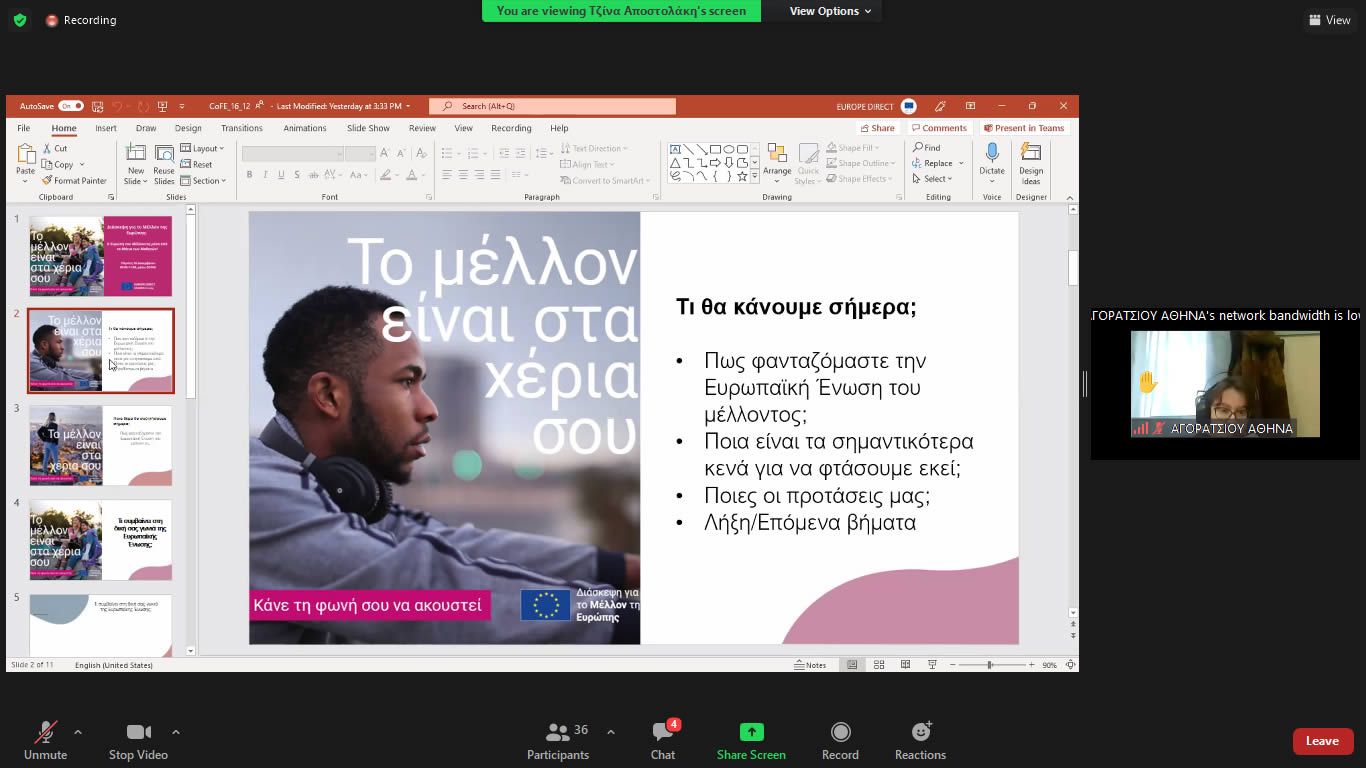
Task: Click the green Share Screen icon
Action: pyautogui.click(x=751, y=732)
